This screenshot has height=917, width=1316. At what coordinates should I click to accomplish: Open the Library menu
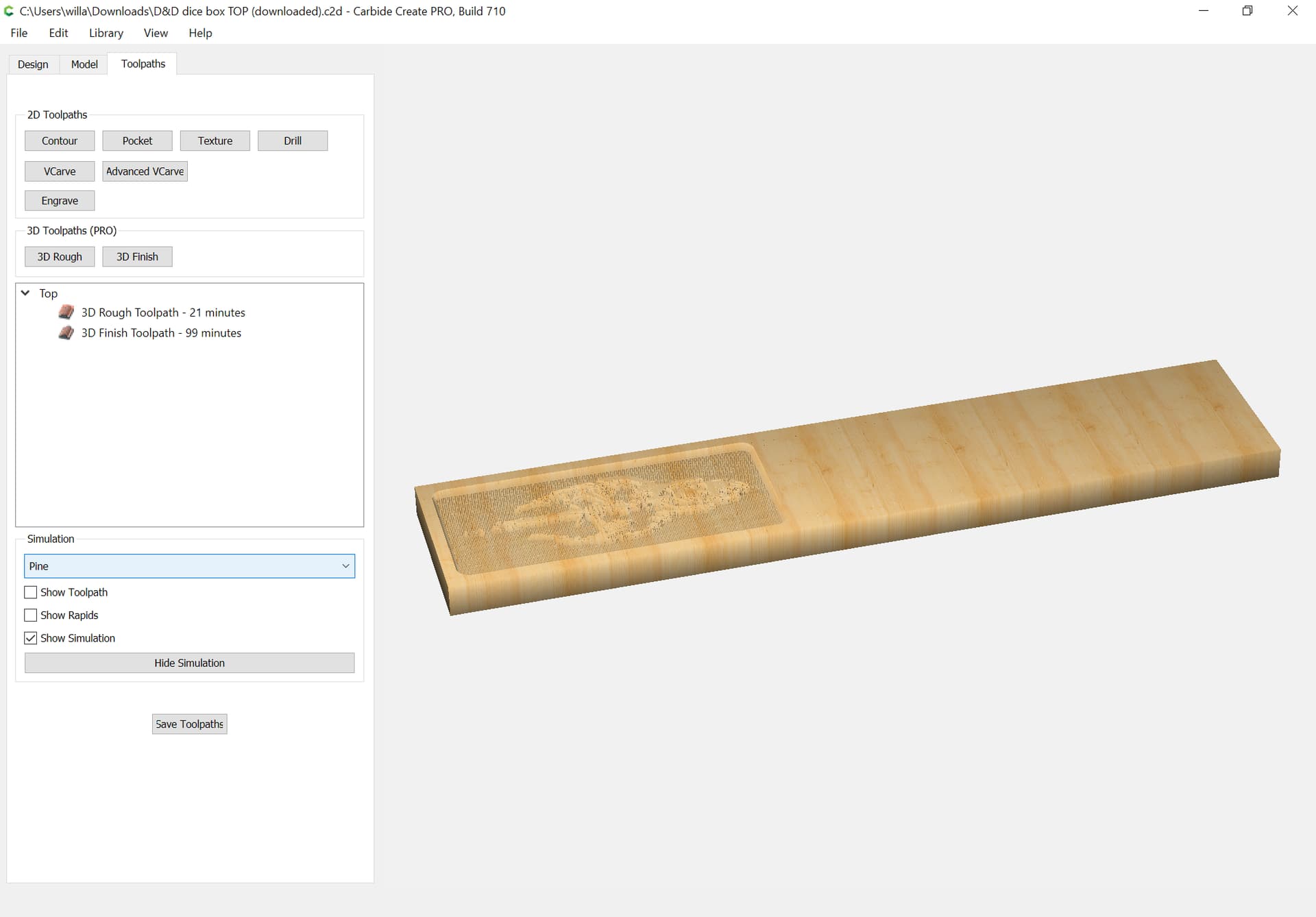(106, 33)
